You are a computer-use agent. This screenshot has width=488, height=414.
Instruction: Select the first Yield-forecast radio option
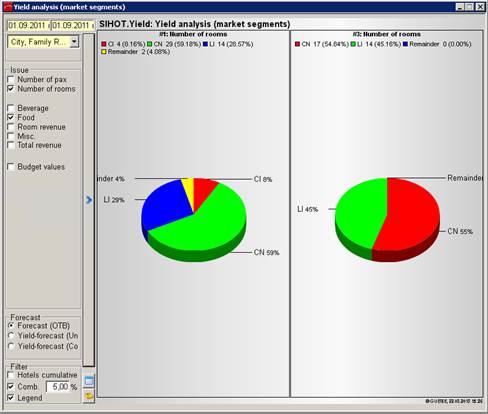[x=11, y=336]
